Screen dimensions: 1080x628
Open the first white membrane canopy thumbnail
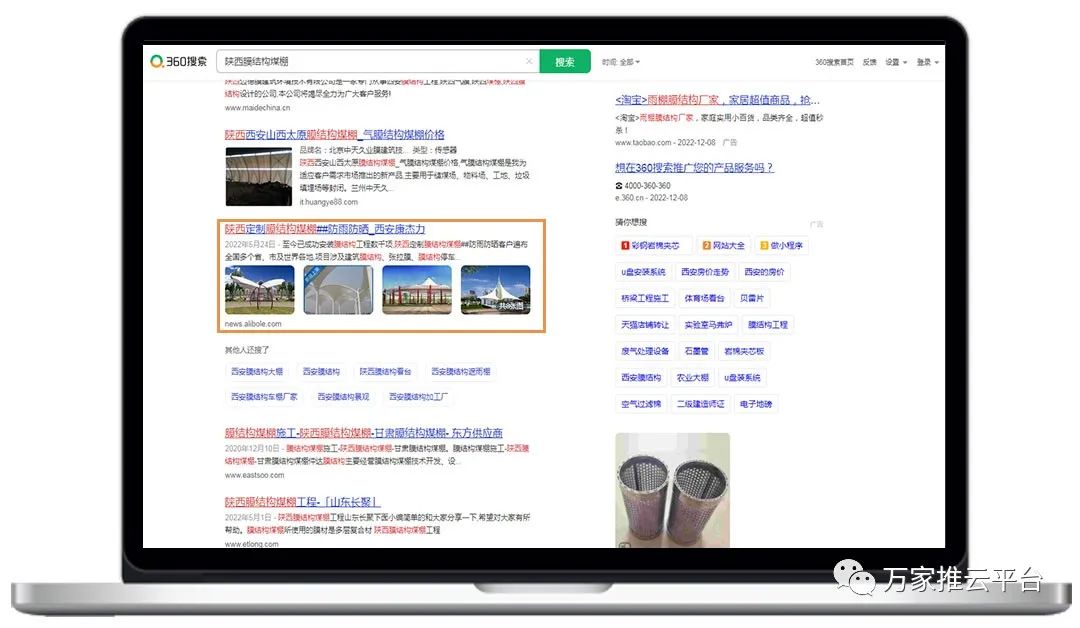260,289
